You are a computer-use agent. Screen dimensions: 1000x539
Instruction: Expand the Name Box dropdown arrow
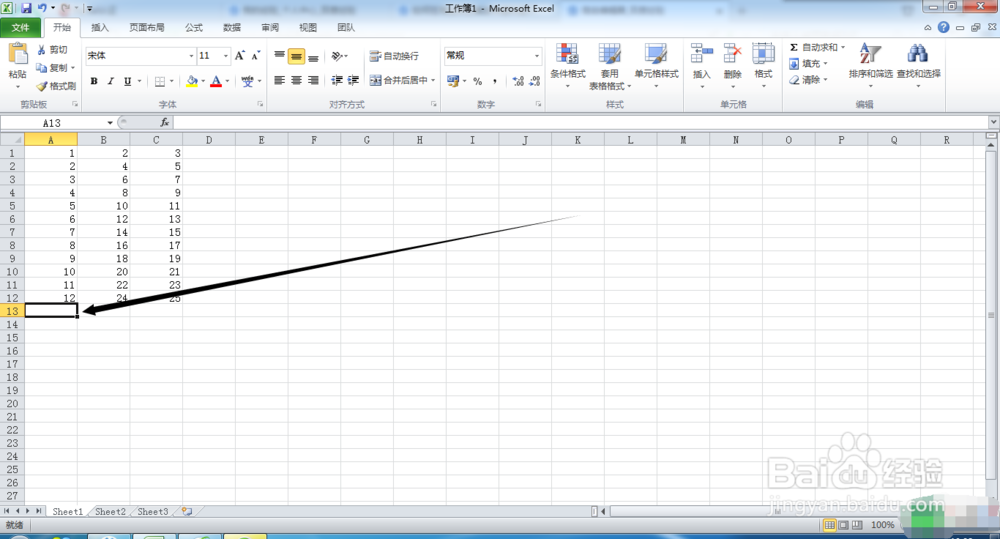[110, 122]
